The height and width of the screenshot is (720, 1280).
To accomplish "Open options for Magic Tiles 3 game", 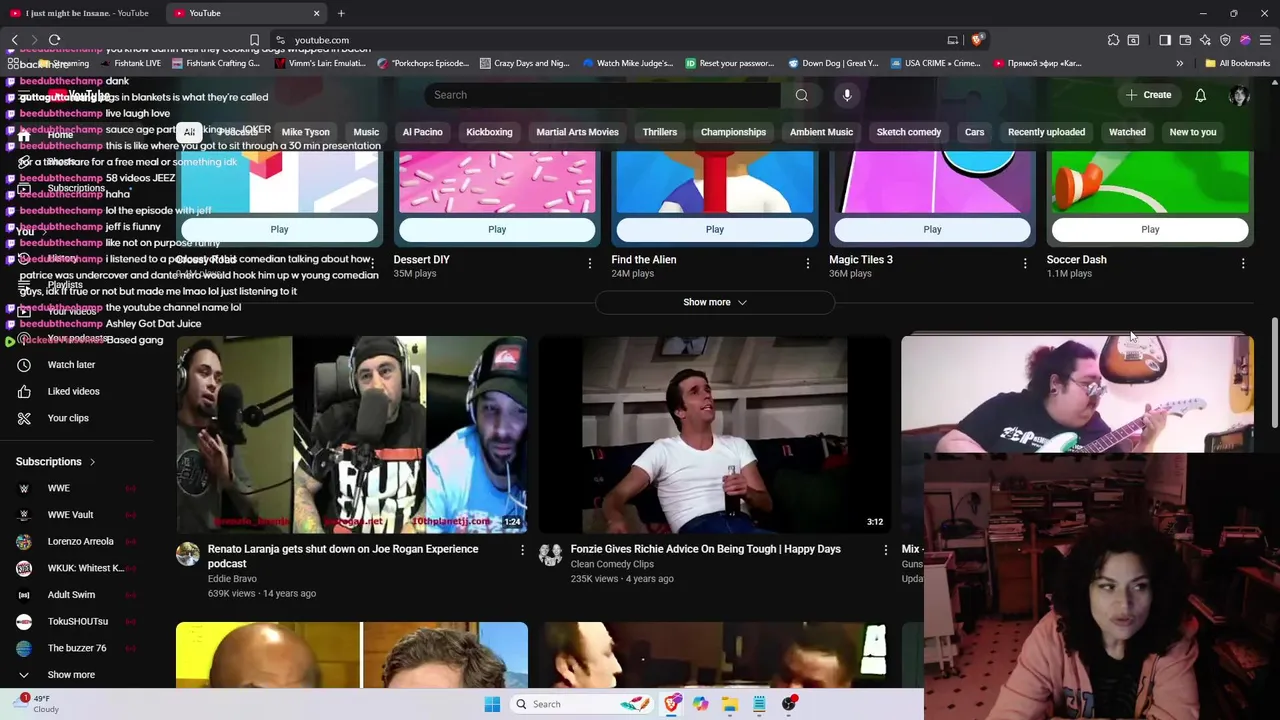I will pyautogui.click(x=1025, y=264).
